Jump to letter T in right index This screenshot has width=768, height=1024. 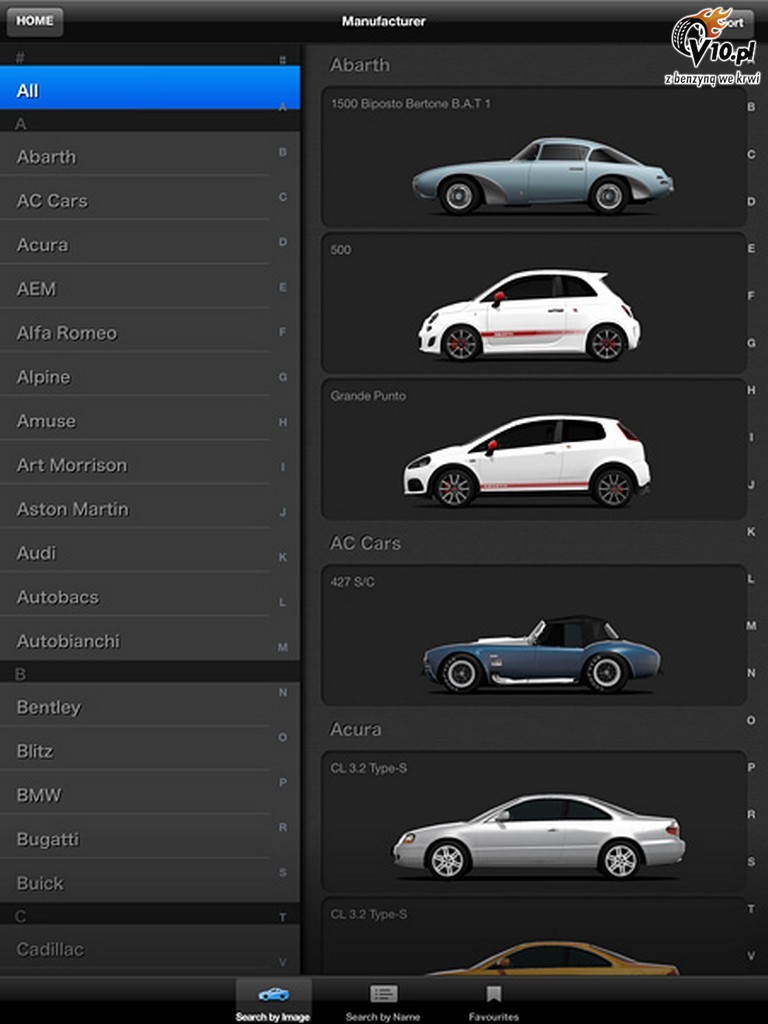[x=751, y=908]
